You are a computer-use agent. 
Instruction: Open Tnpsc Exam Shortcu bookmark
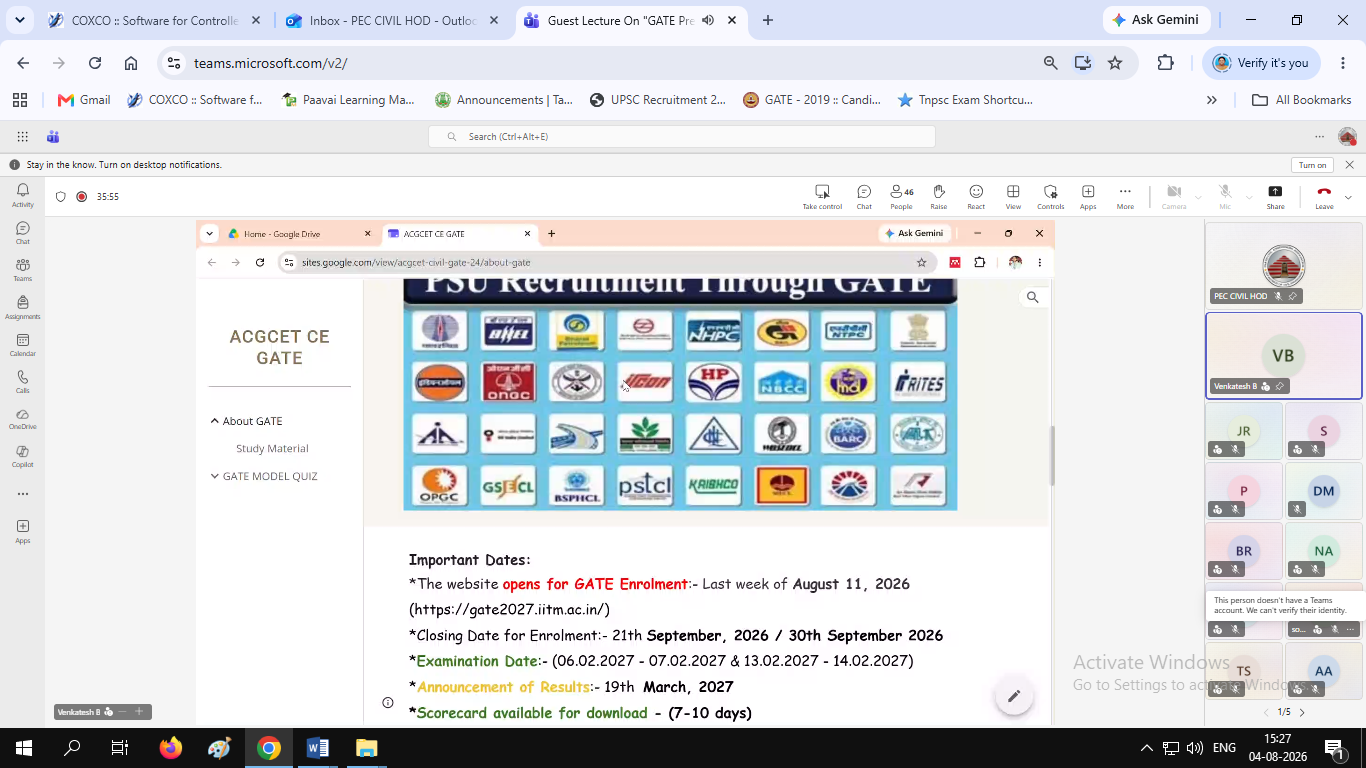pyautogui.click(x=965, y=100)
